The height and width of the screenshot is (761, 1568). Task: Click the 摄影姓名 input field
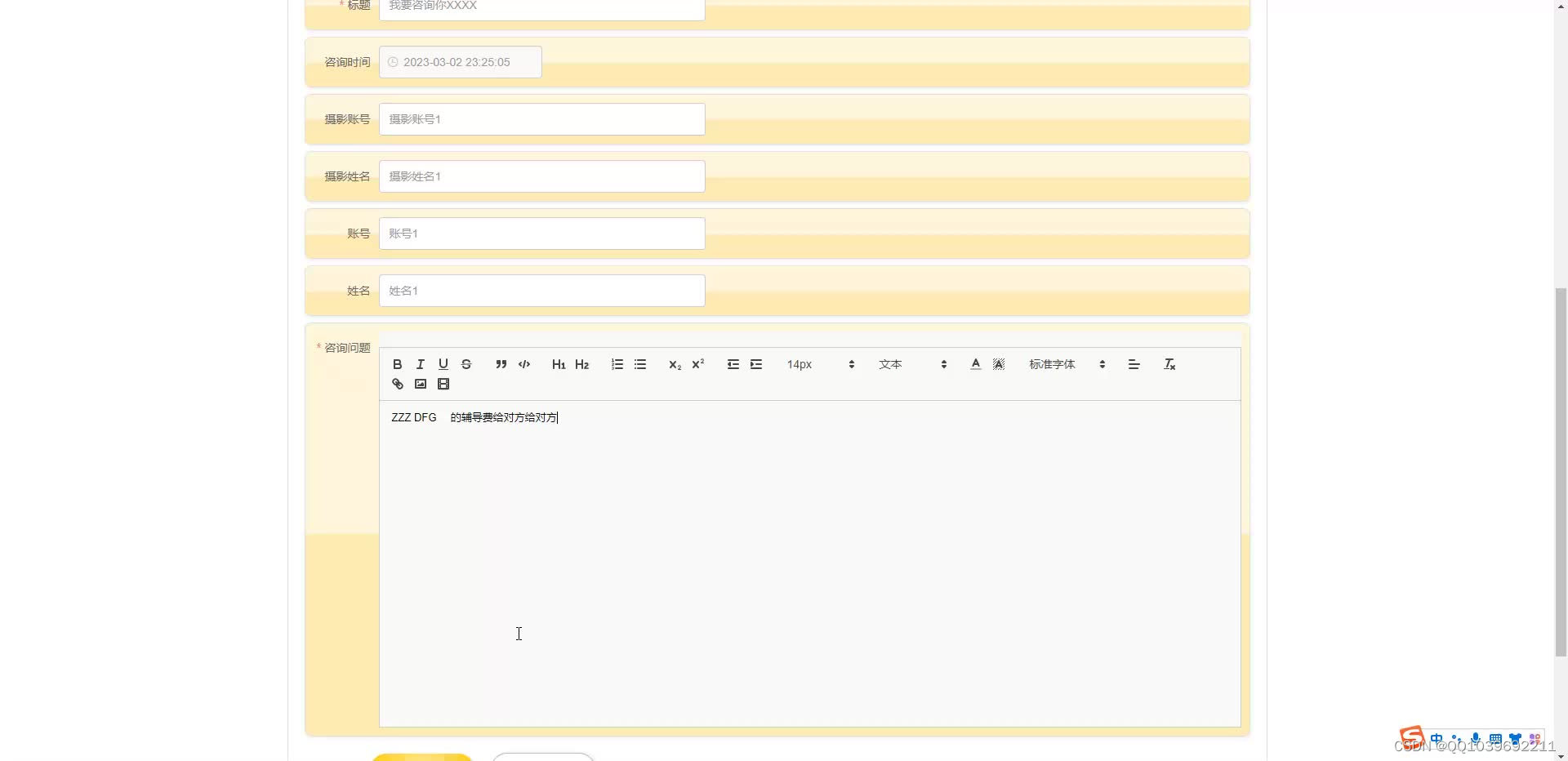coord(542,176)
